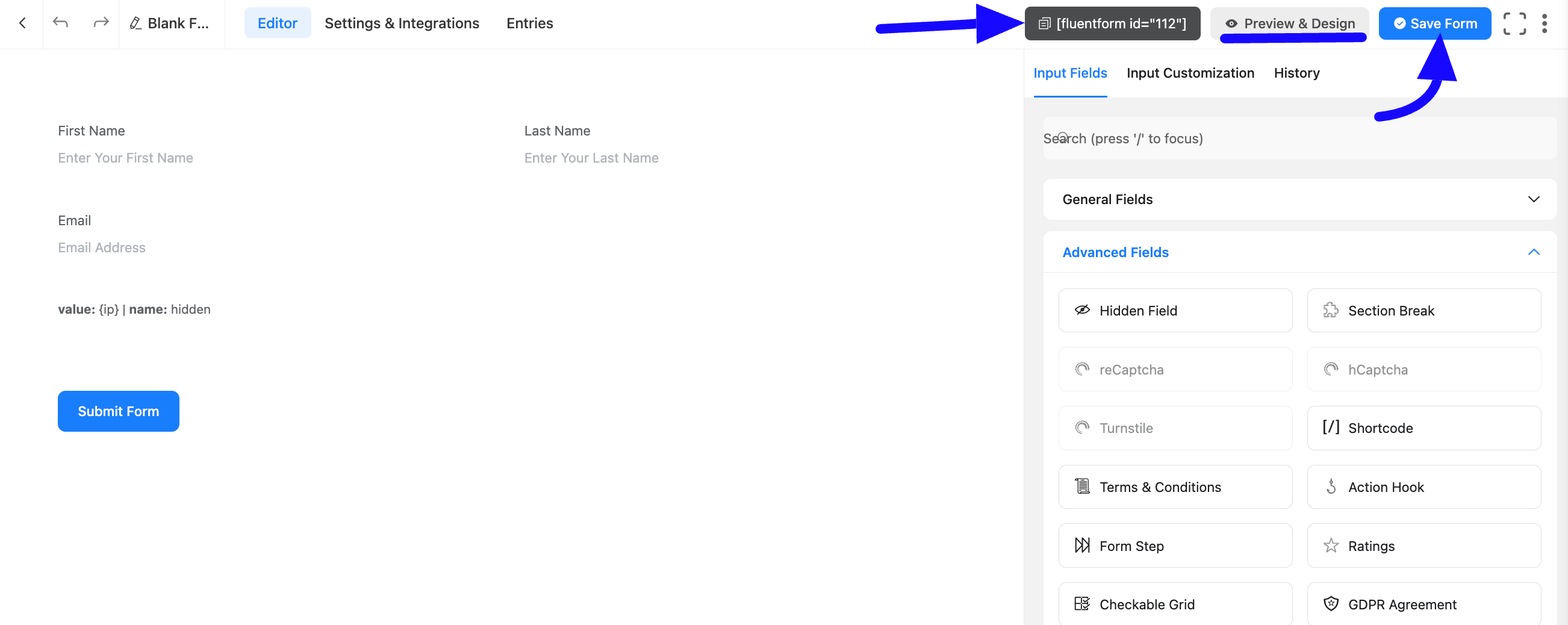The image size is (1568, 625).
Task: Toggle fullscreen mode icon
Action: [x=1514, y=23]
